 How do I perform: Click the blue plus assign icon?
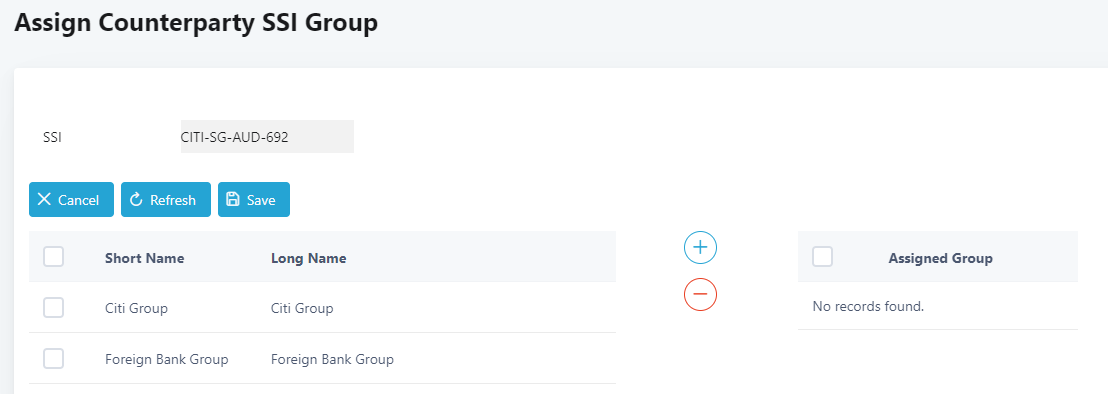coord(700,247)
